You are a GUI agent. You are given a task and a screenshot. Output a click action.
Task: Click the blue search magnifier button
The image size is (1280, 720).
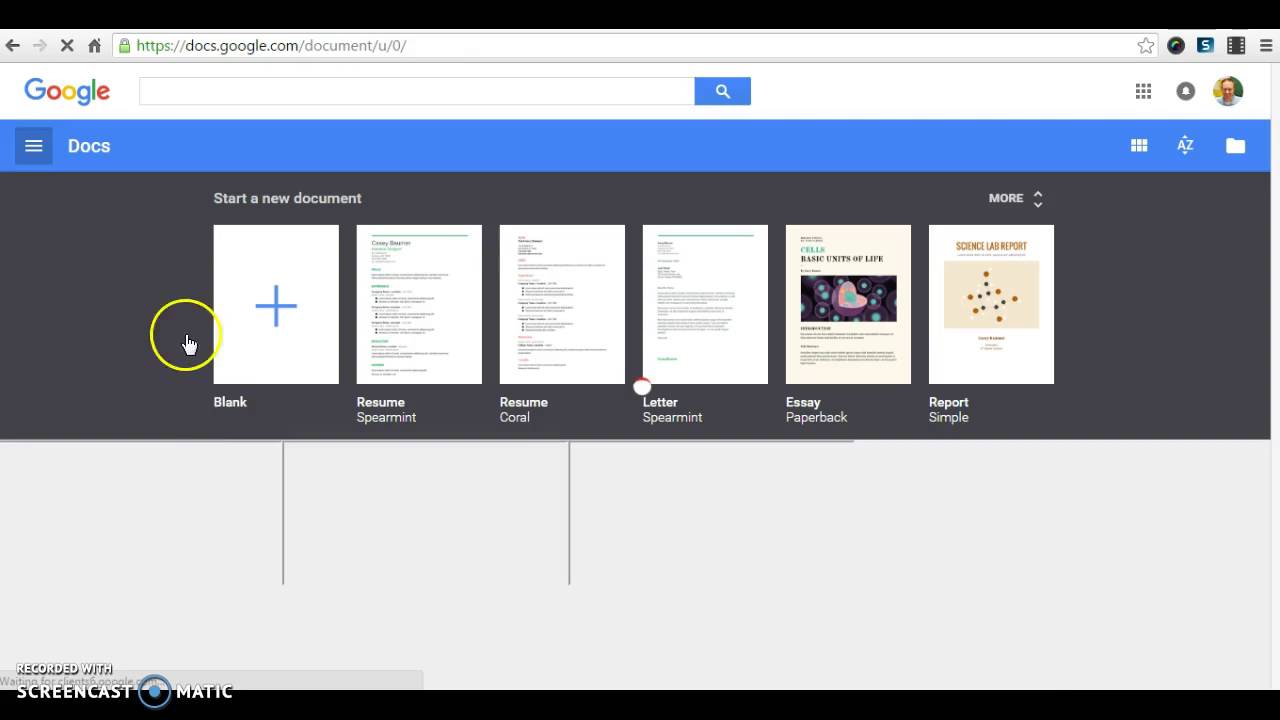[x=722, y=91]
